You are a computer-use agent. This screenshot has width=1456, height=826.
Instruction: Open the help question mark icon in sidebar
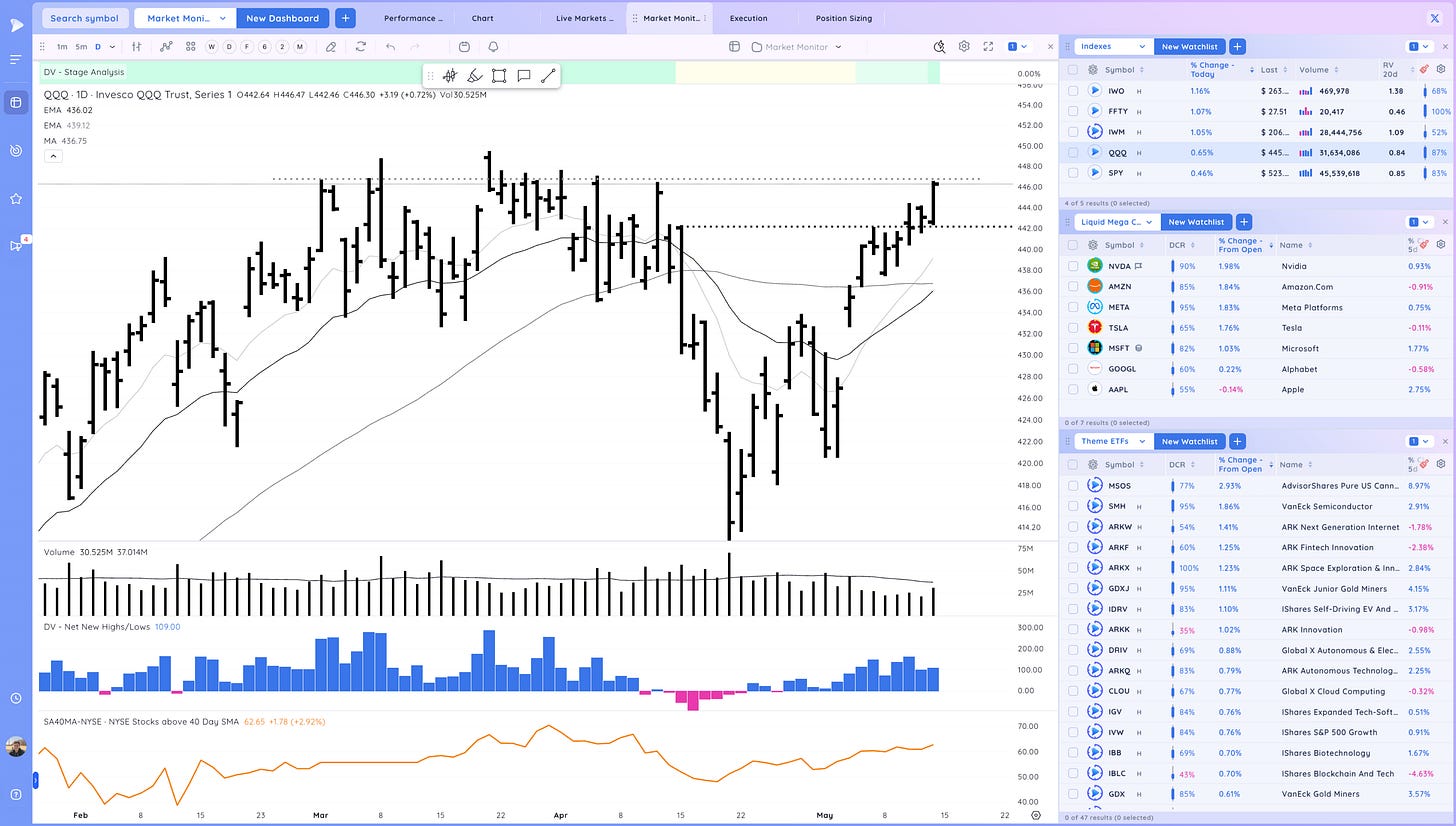tap(15, 795)
